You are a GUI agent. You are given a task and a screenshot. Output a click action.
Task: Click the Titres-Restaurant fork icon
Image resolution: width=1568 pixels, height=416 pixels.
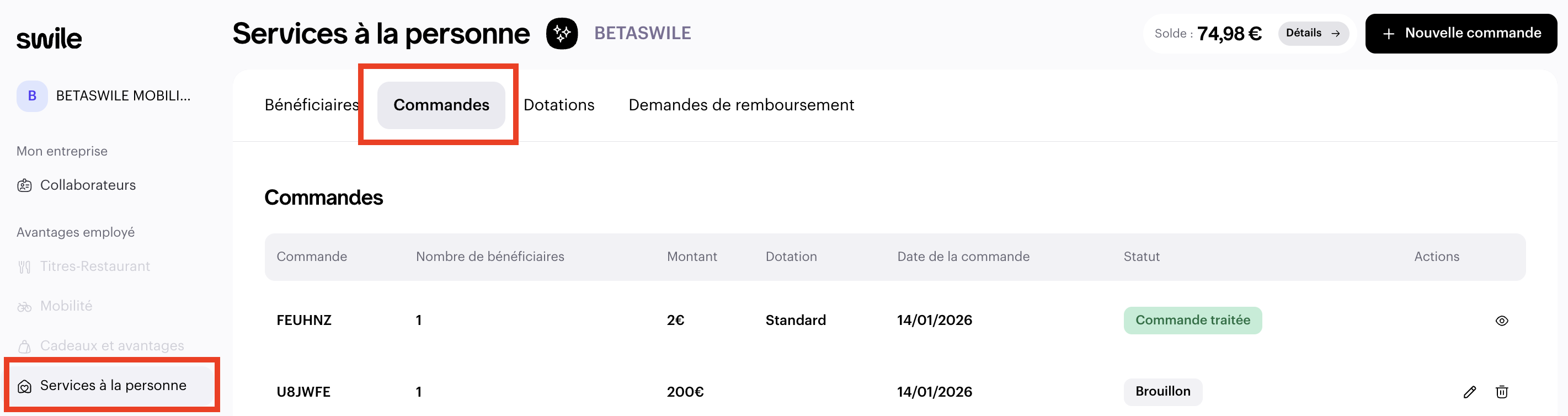pyautogui.click(x=24, y=267)
